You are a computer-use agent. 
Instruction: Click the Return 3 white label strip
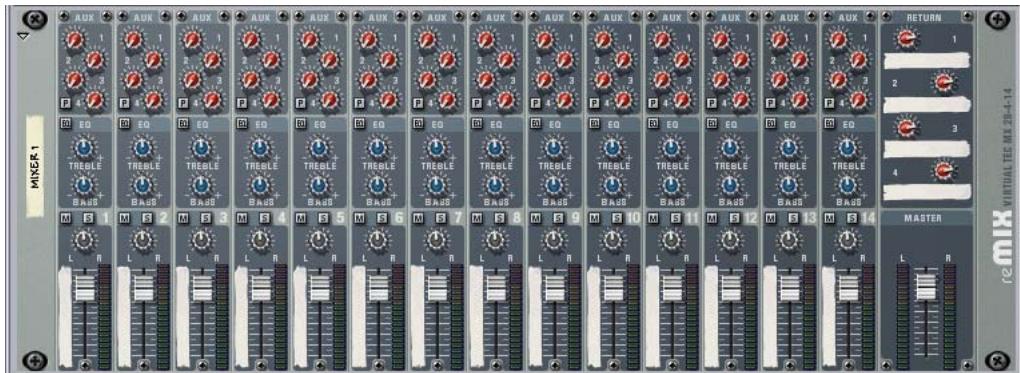pos(927,149)
